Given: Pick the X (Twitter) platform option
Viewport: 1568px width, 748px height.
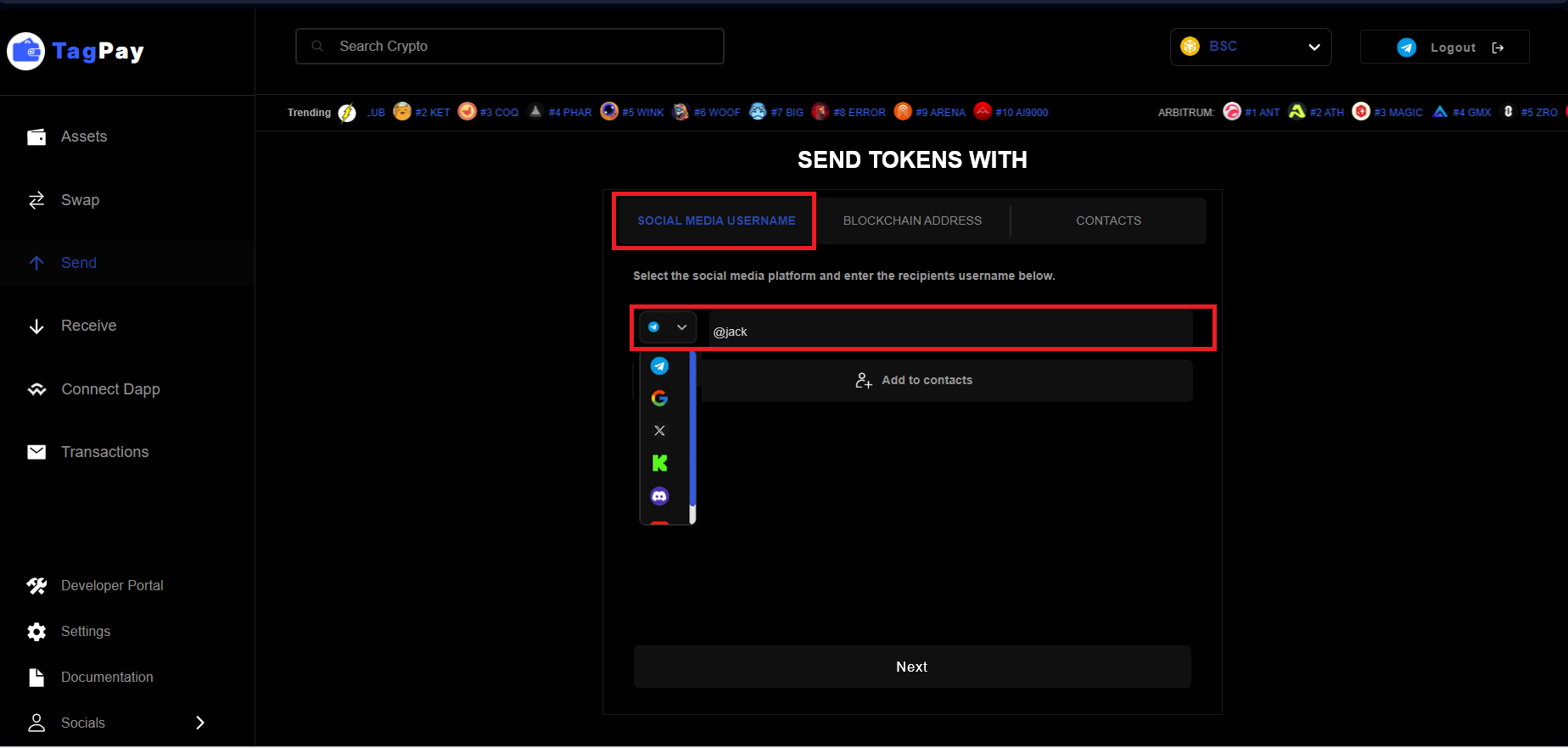Looking at the screenshot, I should [x=659, y=431].
